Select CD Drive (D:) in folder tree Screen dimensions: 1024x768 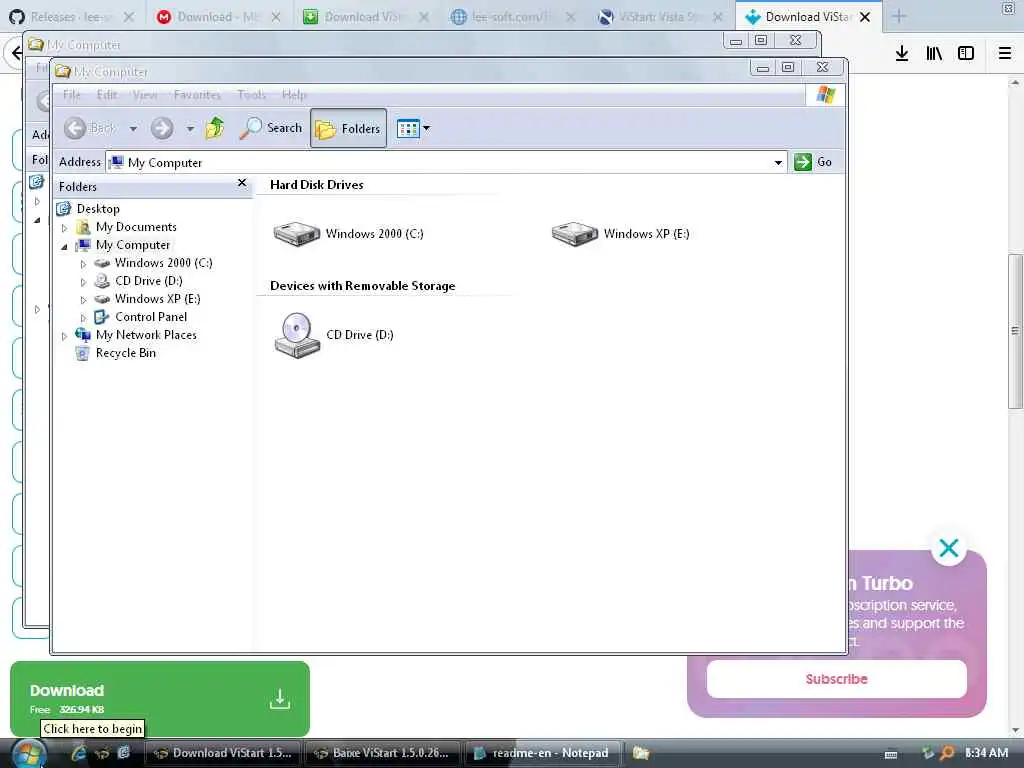148,281
